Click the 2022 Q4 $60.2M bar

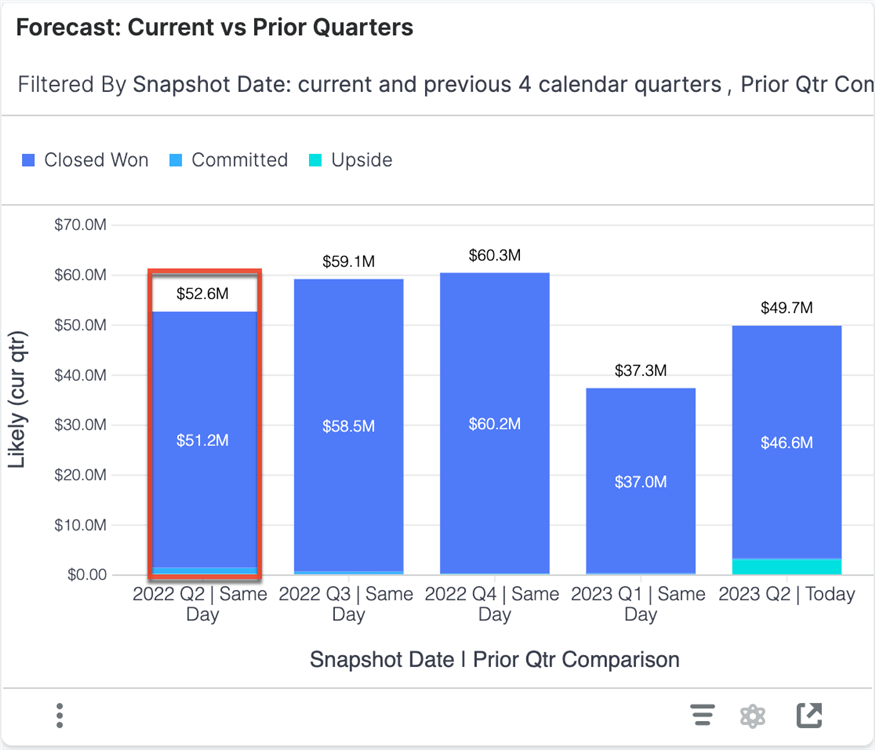[494, 424]
